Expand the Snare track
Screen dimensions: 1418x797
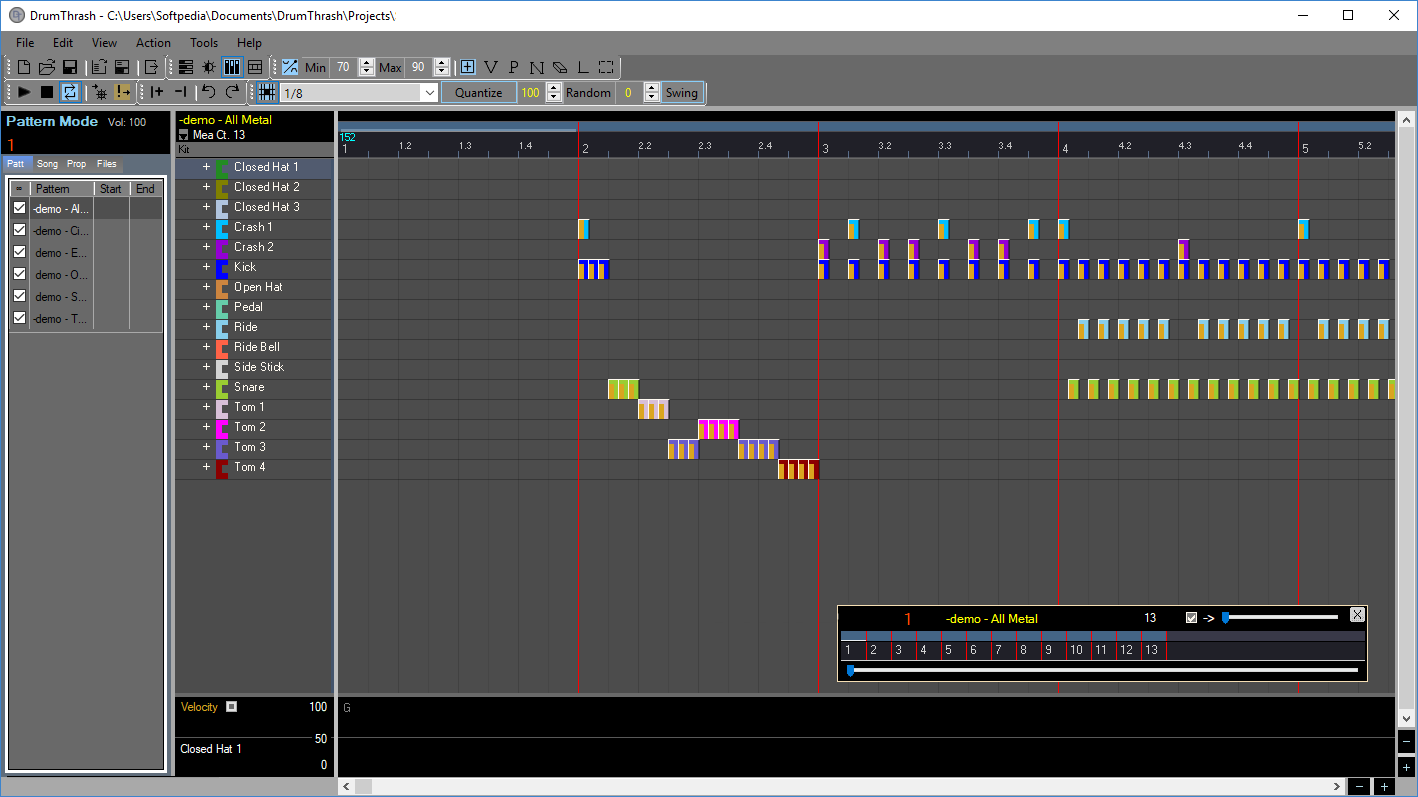[x=207, y=387]
